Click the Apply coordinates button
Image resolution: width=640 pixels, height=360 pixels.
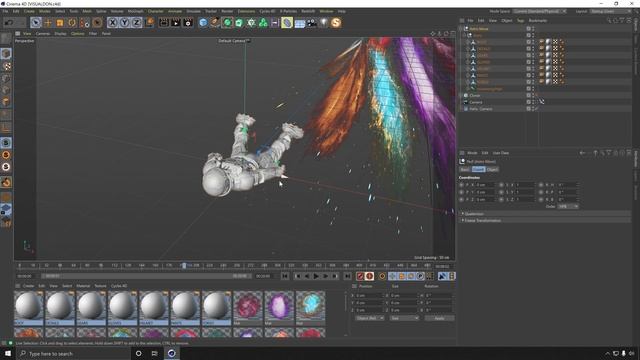[x=439, y=318]
